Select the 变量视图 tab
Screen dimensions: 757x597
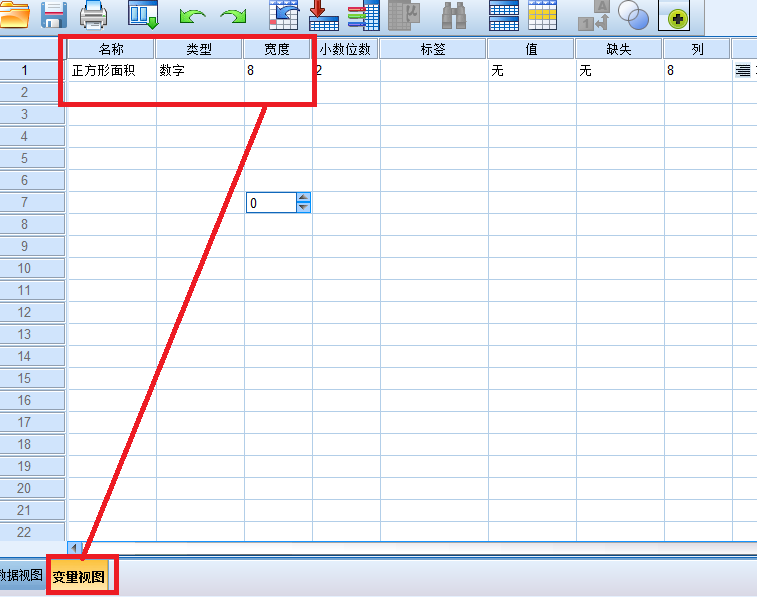pyautogui.click(x=79, y=576)
